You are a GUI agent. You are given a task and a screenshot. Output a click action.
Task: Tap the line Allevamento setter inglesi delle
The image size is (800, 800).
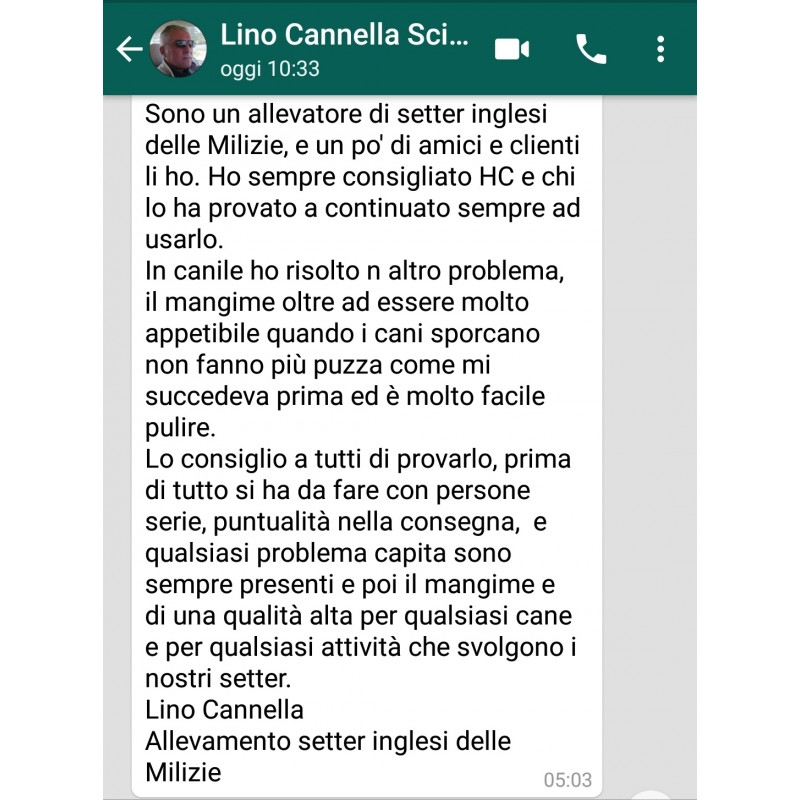click(328, 741)
